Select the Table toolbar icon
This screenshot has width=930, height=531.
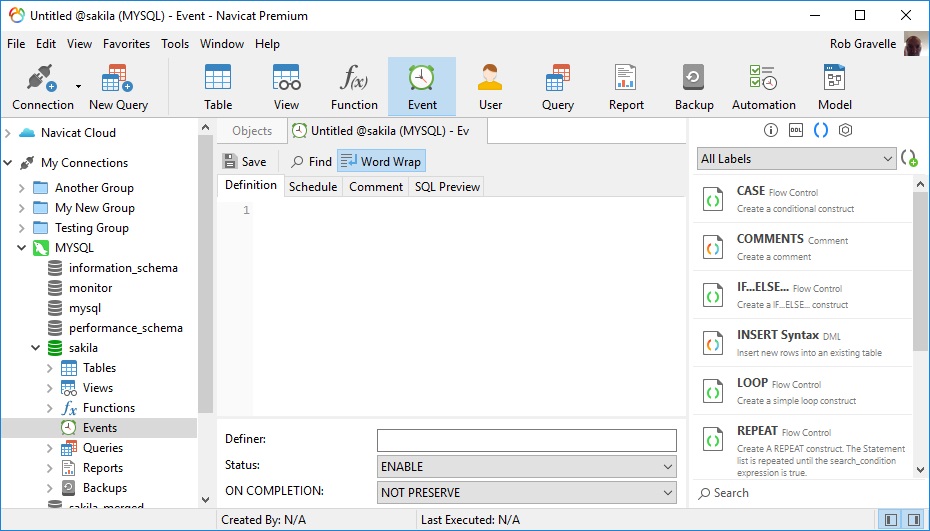tap(218, 87)
